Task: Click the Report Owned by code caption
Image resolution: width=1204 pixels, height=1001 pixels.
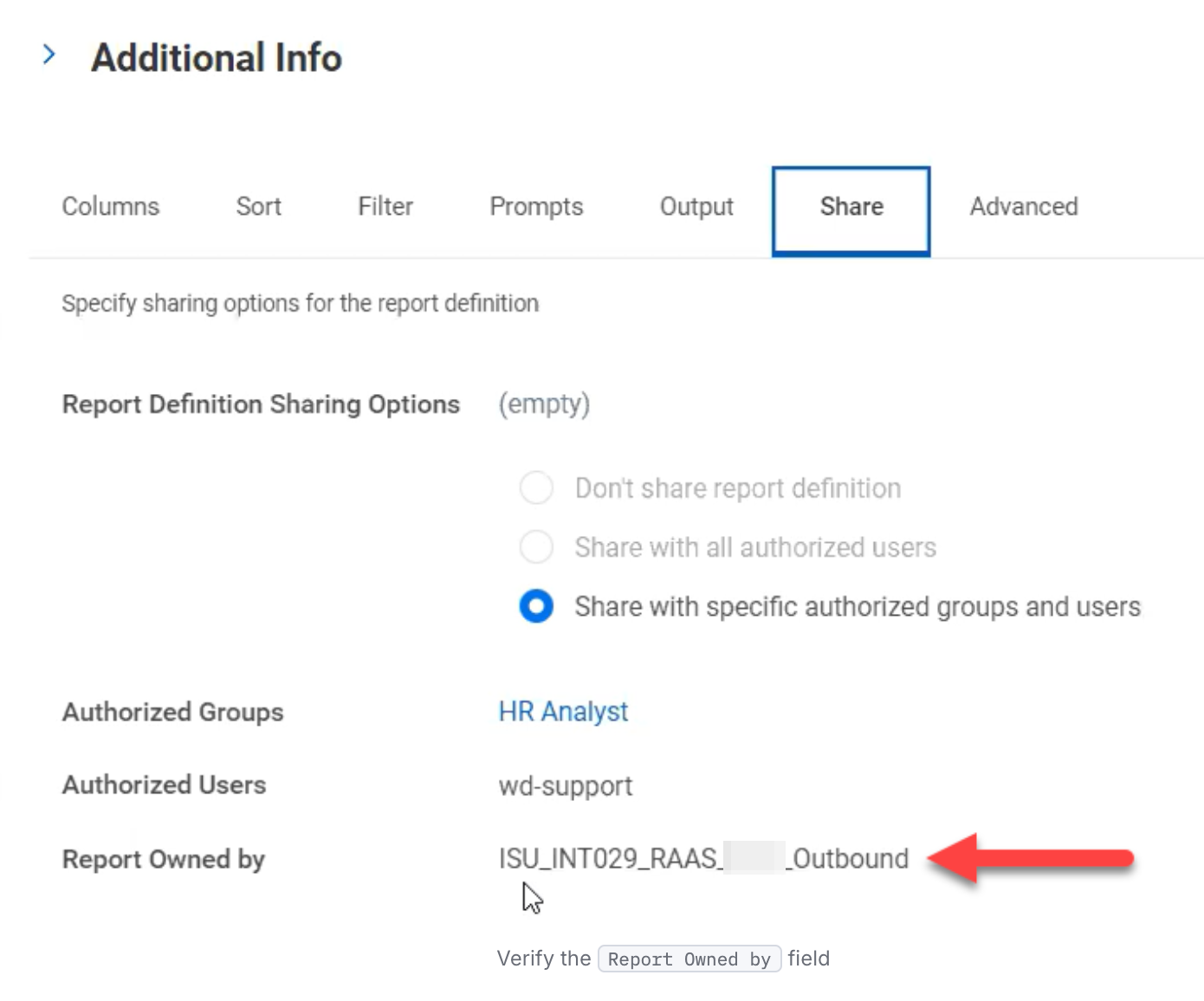Action: pos(689,959)
